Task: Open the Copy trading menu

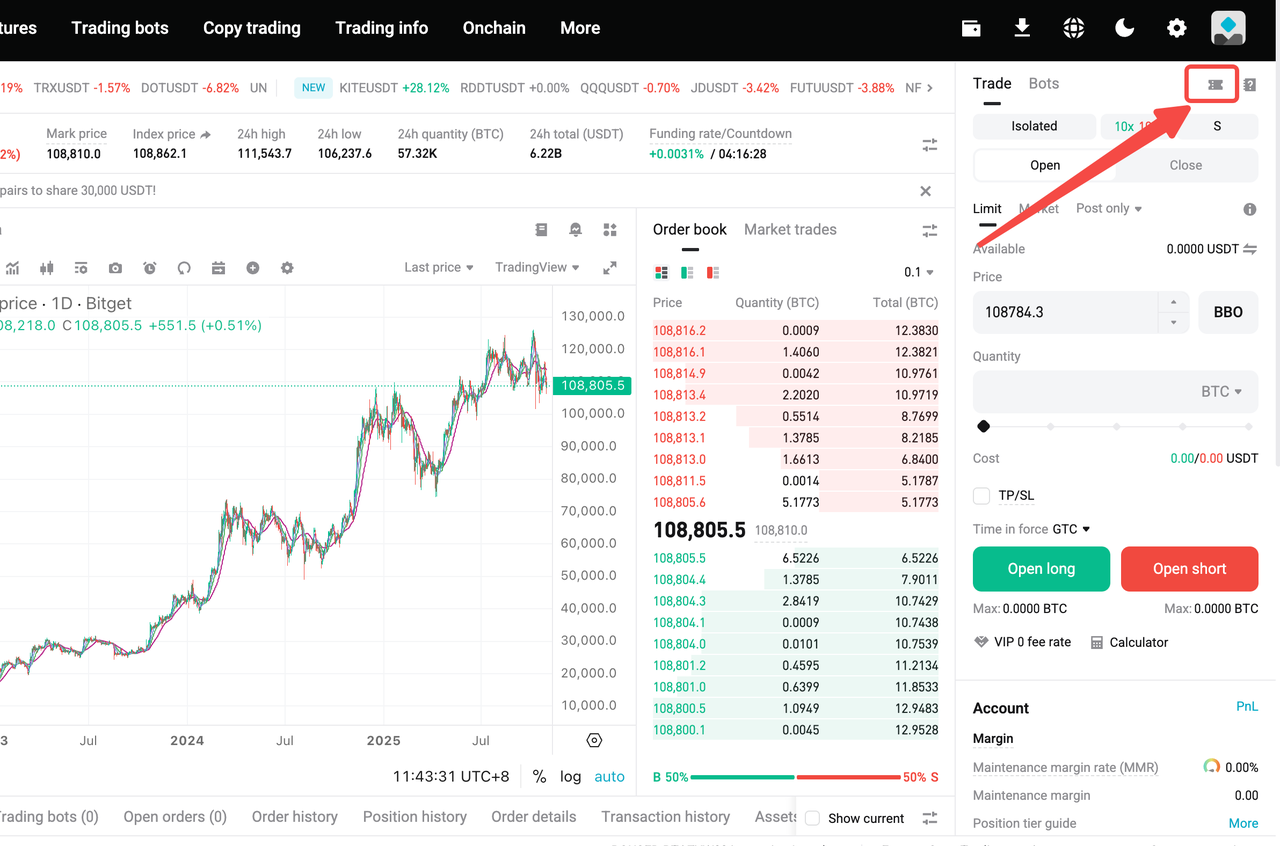Action: pyautogui.click(x=251, y=28)
